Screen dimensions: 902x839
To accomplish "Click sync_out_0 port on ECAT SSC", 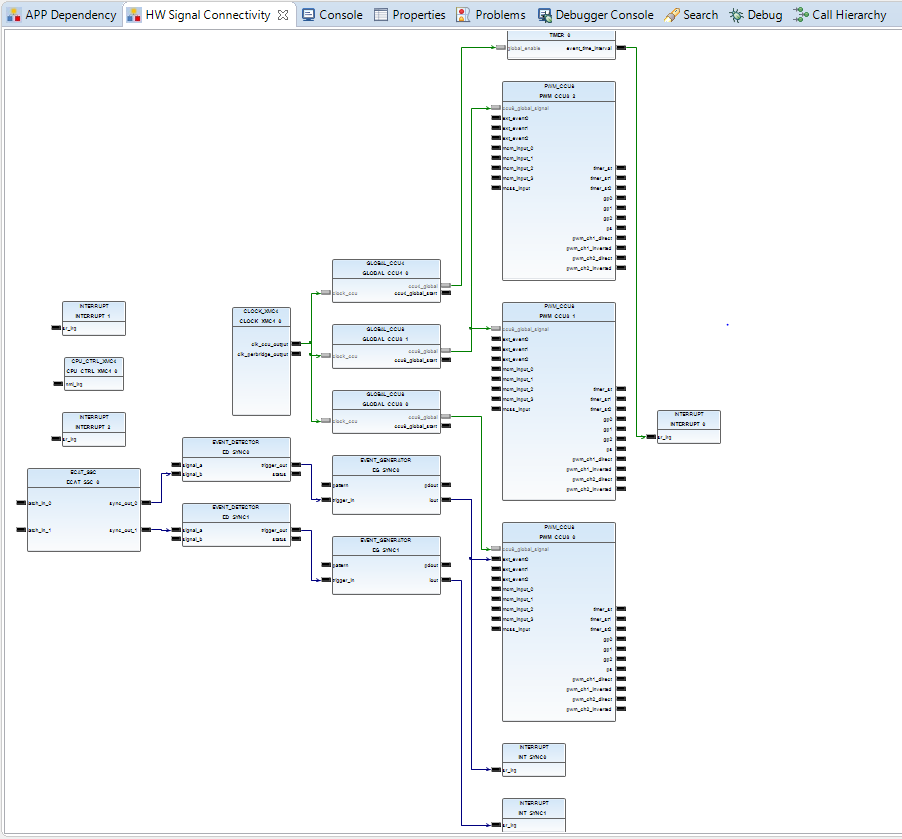I will tap(147, 503).
